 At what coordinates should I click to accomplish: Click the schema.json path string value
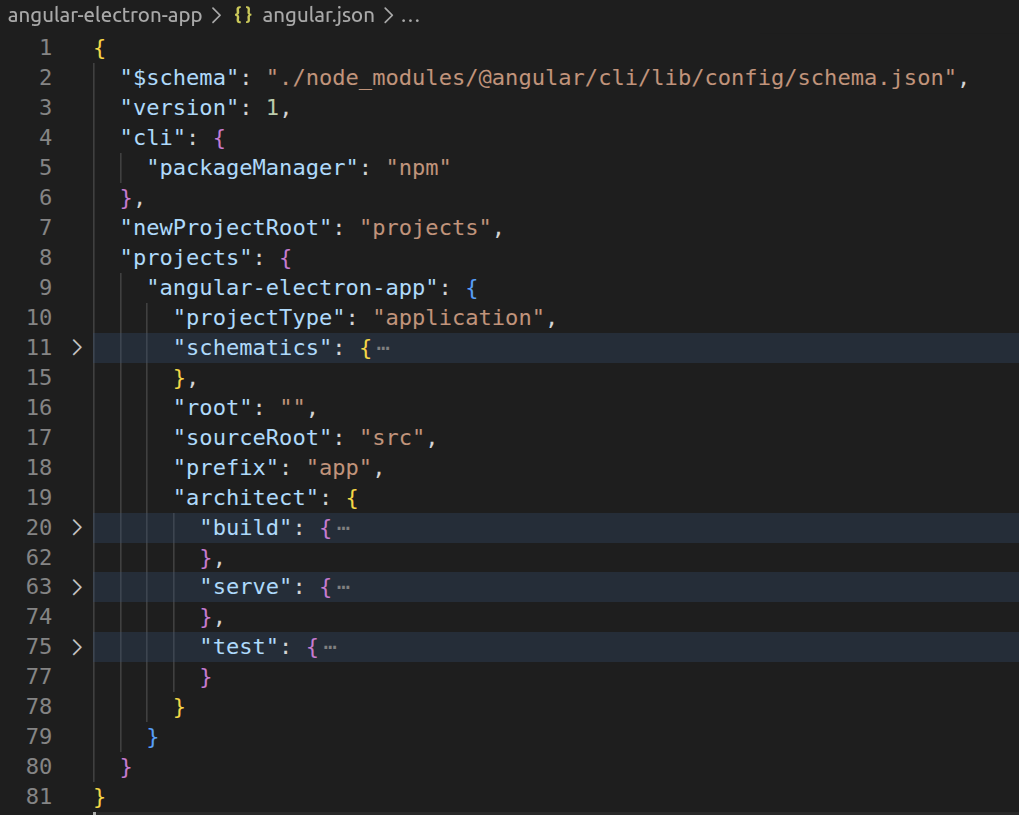(x=612, y=78)
